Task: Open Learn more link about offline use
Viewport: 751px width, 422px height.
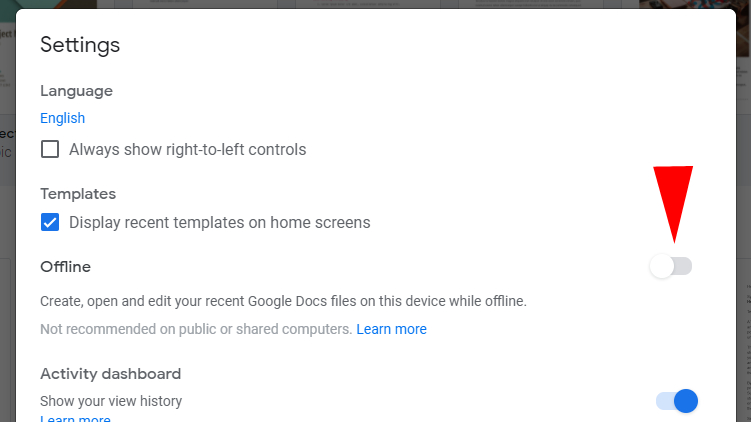Action: pyautogui.click(x=391, y=329)
